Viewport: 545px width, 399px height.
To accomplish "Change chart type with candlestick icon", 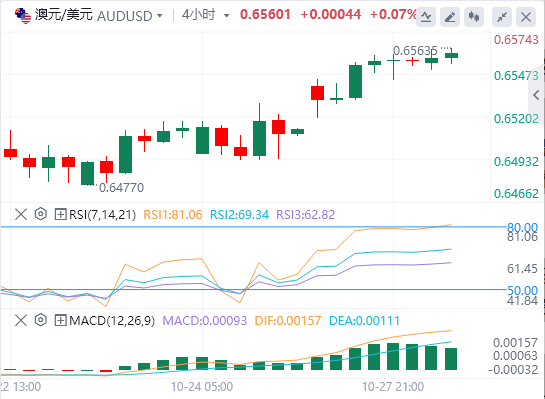I will [x=474, y=17].
